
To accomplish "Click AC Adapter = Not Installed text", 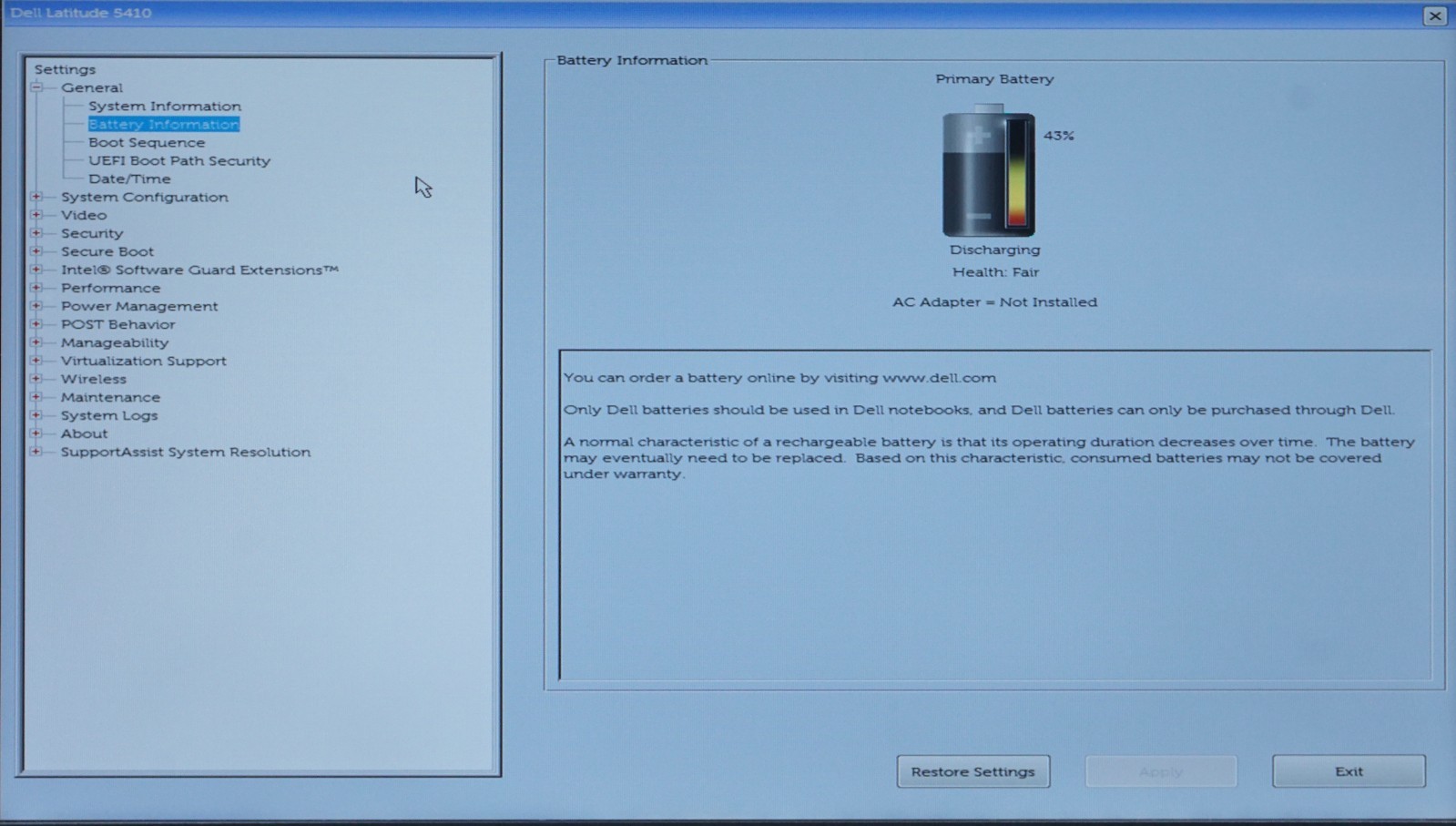I will tap(994, 302).
